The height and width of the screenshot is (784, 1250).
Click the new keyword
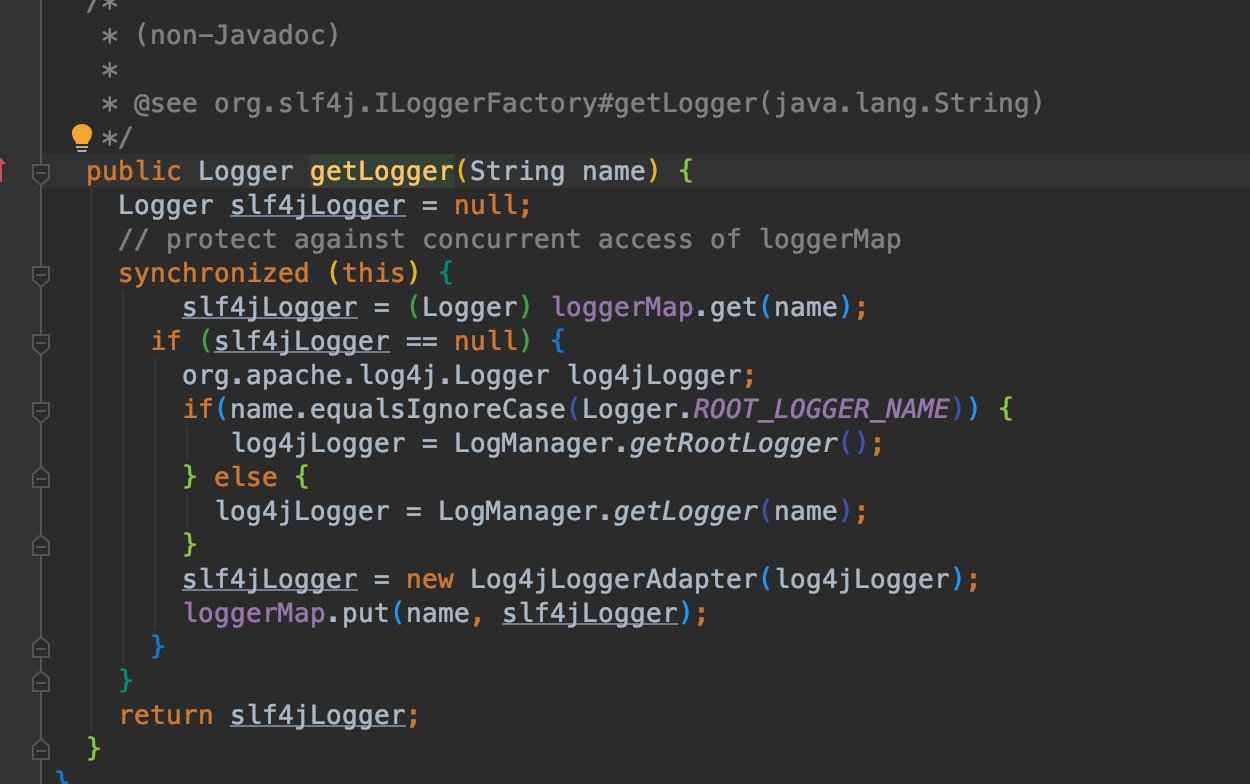430,579
